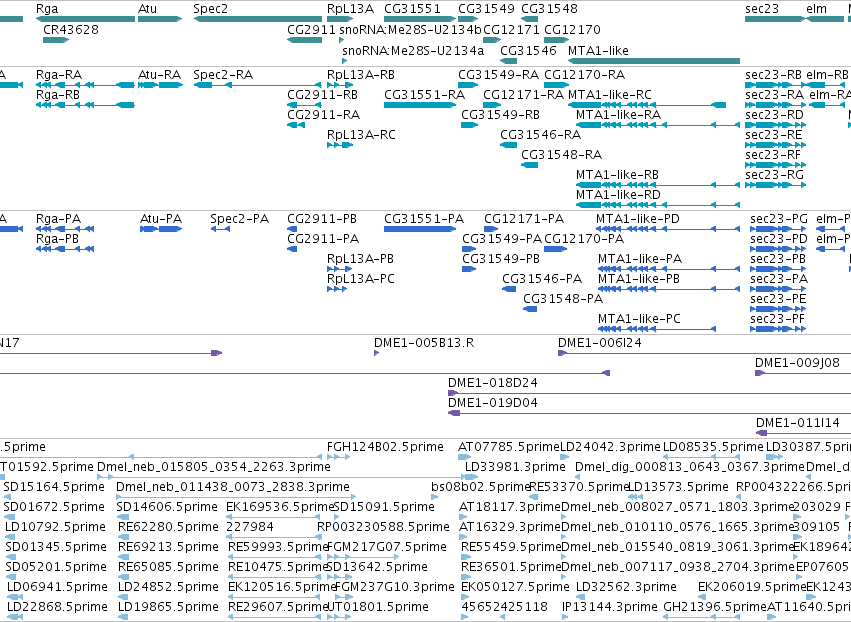
Task: Click the CG12171-PA protein label
Action: click(x=524, y=218)
